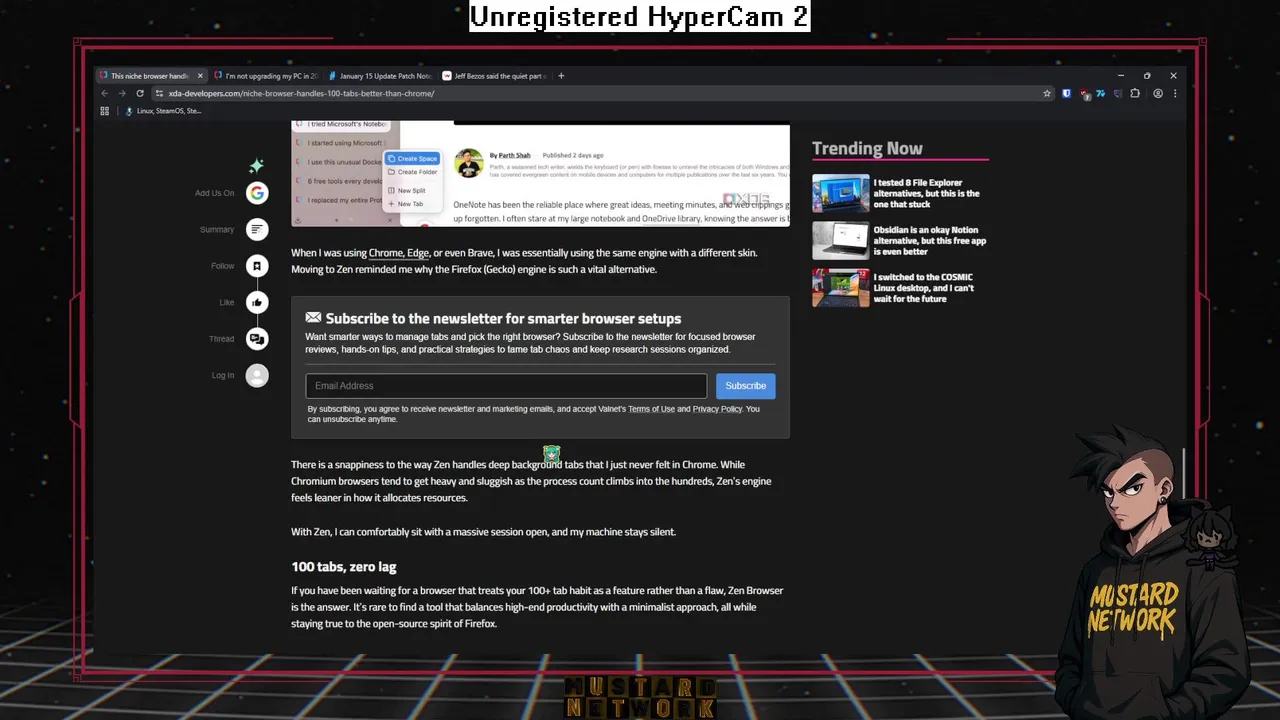
Task: Switch to 'I'm not upgrading my PC' tab
Action: coord(265,75)
